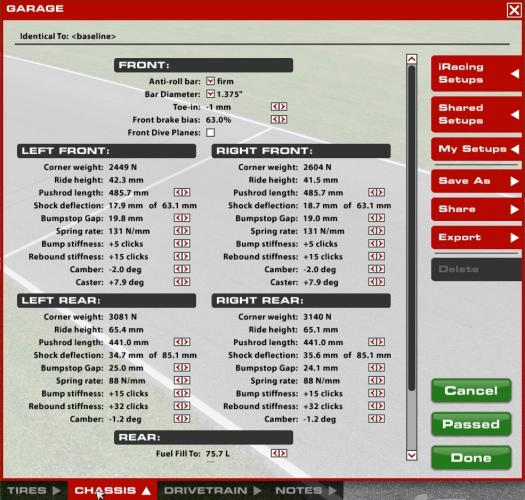This screenshot has width=525, height=500.
Task: Expand the Shared Setups list
Action: [476, 115]
